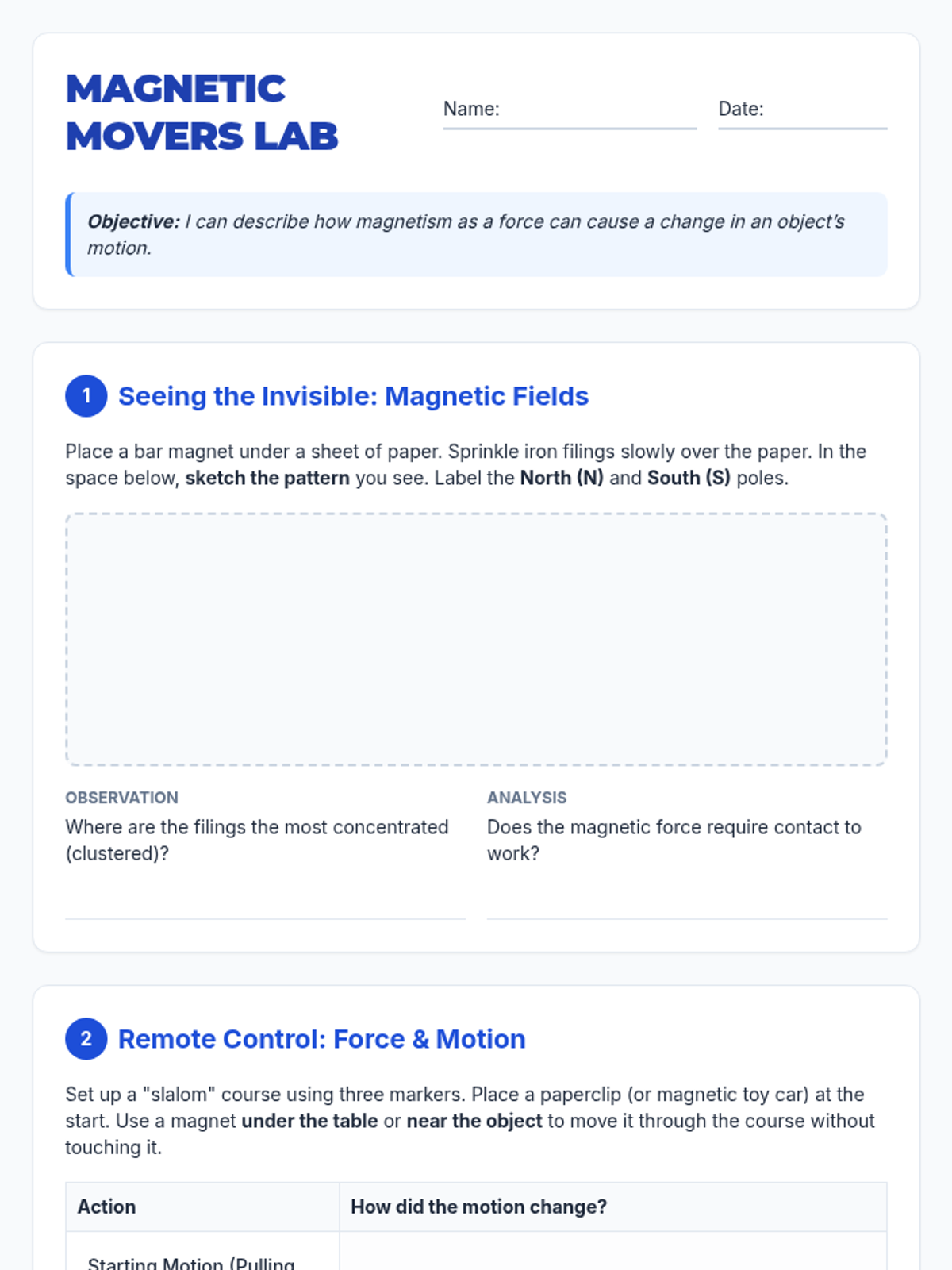Click the section 2 number badge

86,1039
